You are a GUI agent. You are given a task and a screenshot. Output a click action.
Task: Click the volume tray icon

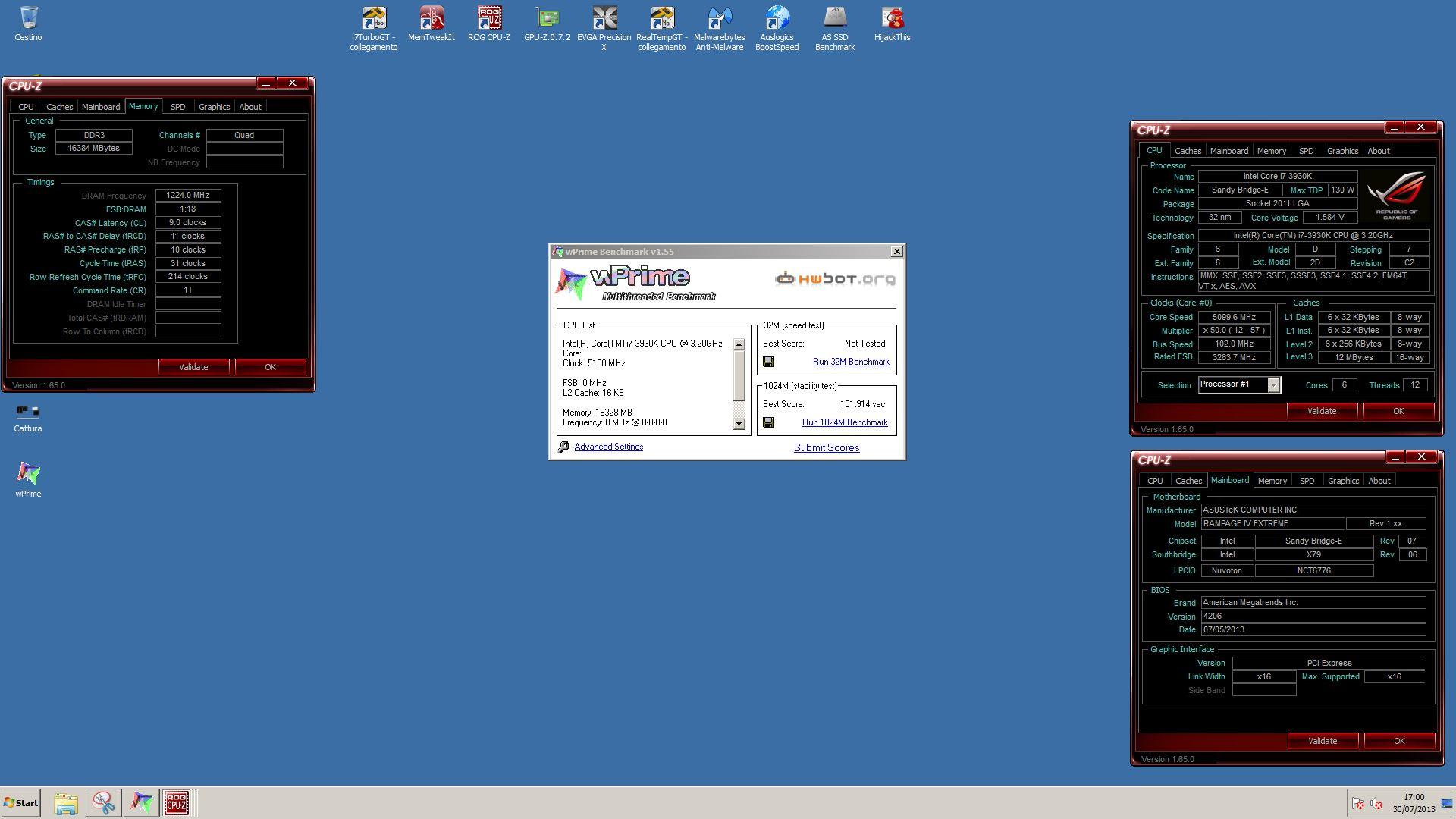(x=1376, y=803)
